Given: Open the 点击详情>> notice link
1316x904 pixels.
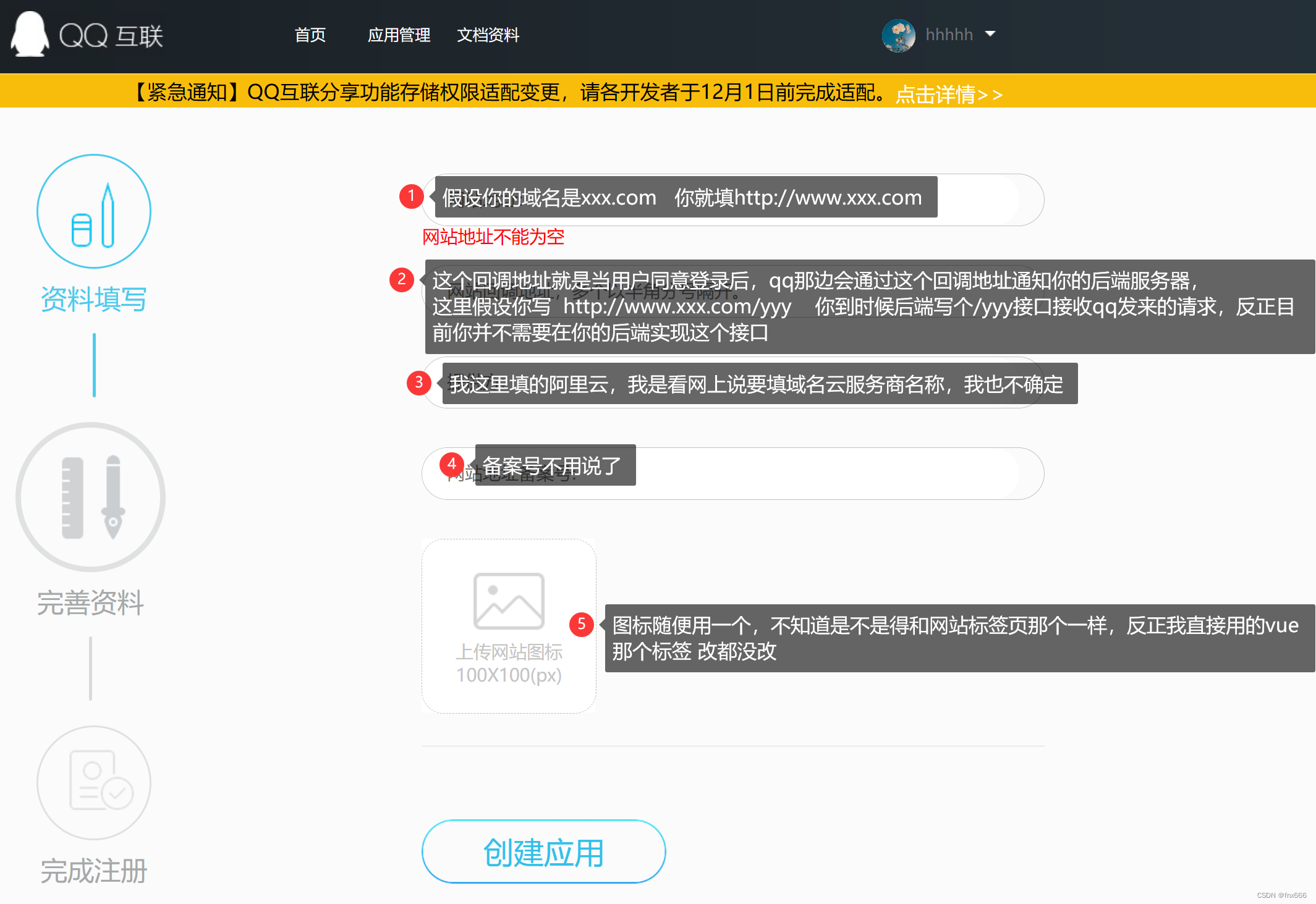Looking at the screenshot, I should click(948, 95).
